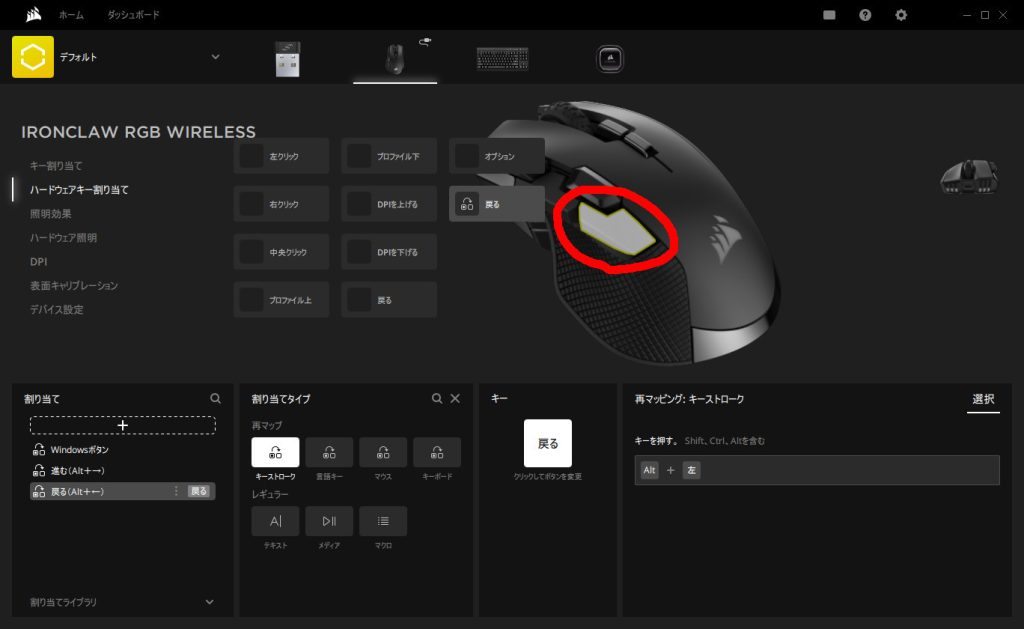Open 照明効果 section
This screenshot has height=629, width=1024.
click(50, 214)
